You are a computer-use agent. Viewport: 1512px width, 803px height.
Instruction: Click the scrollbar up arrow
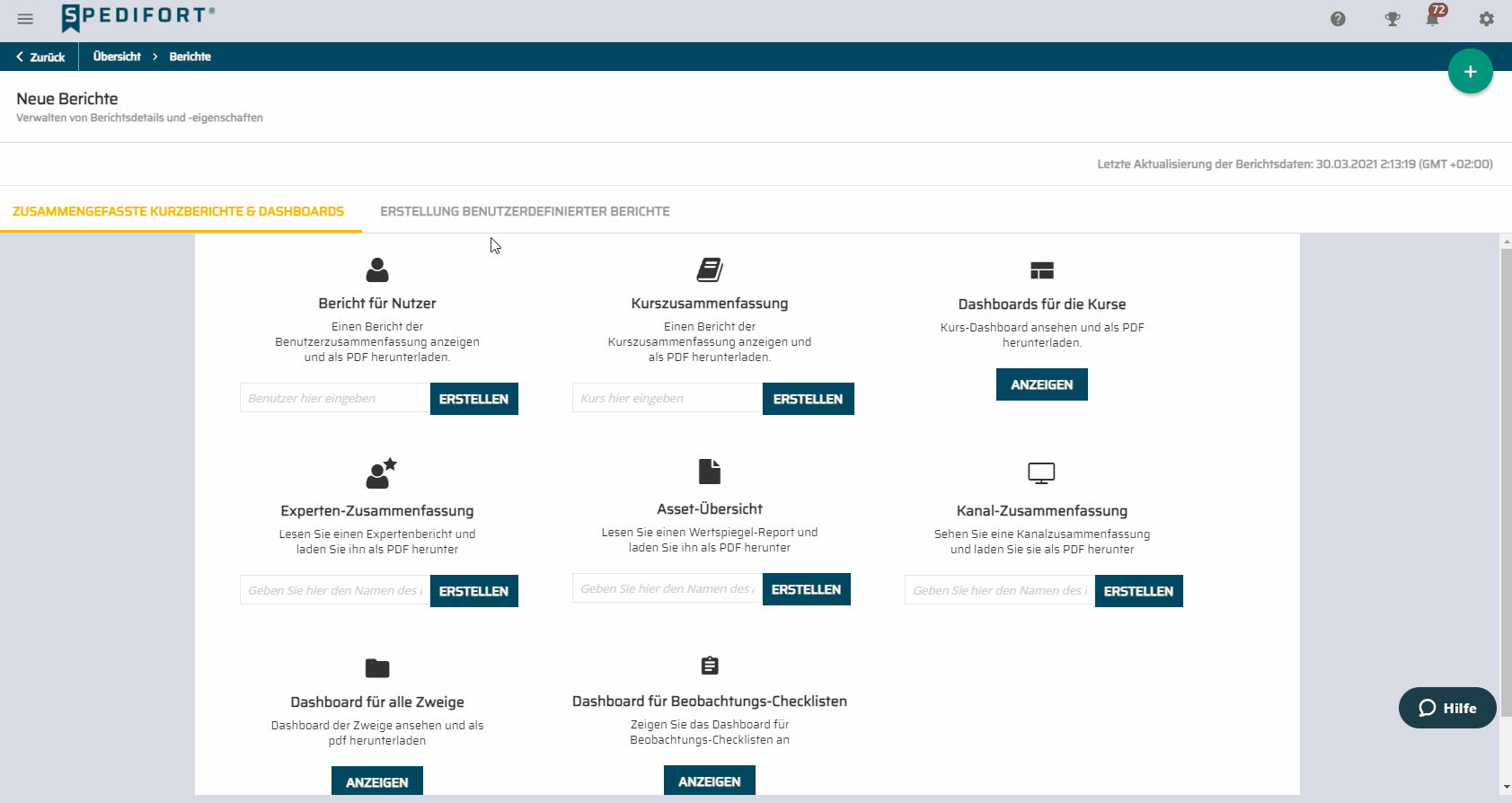(x=1507, y=242)
